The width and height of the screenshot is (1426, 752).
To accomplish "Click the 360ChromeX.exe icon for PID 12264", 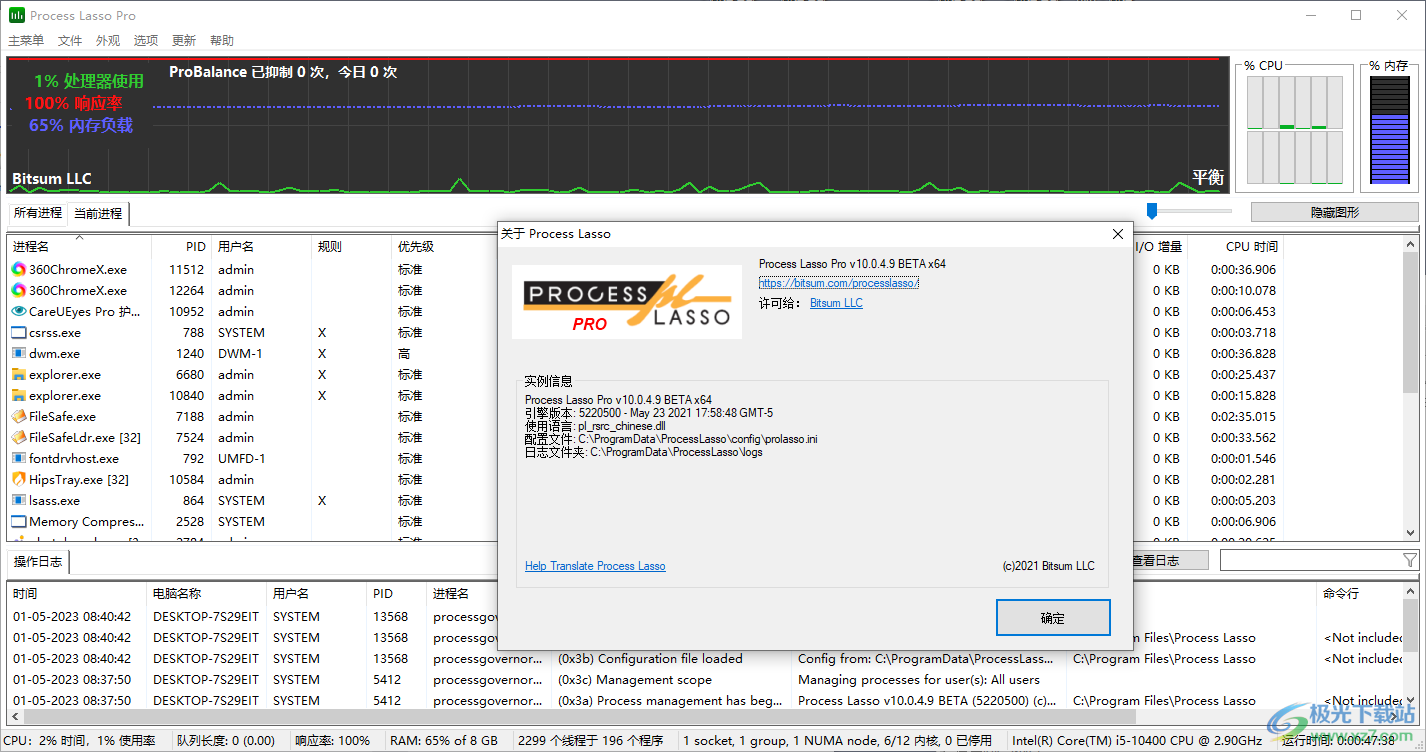I will pyautogui.click(x=18, y=290).
